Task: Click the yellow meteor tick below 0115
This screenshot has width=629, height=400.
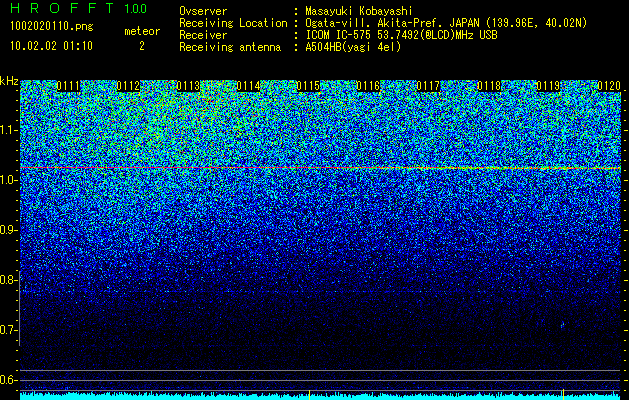Action: pos(309,394)
